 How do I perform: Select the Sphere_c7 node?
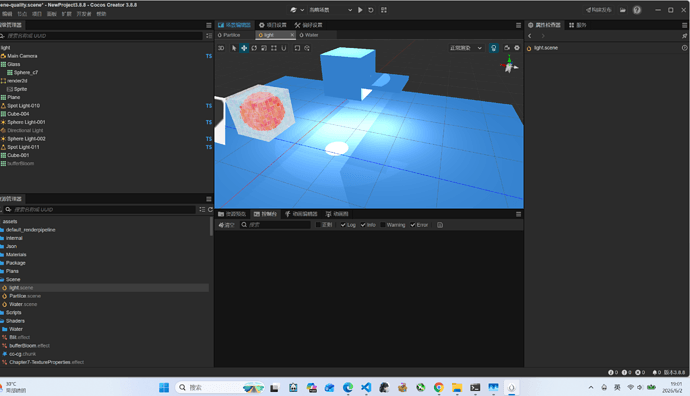(26, 73)
